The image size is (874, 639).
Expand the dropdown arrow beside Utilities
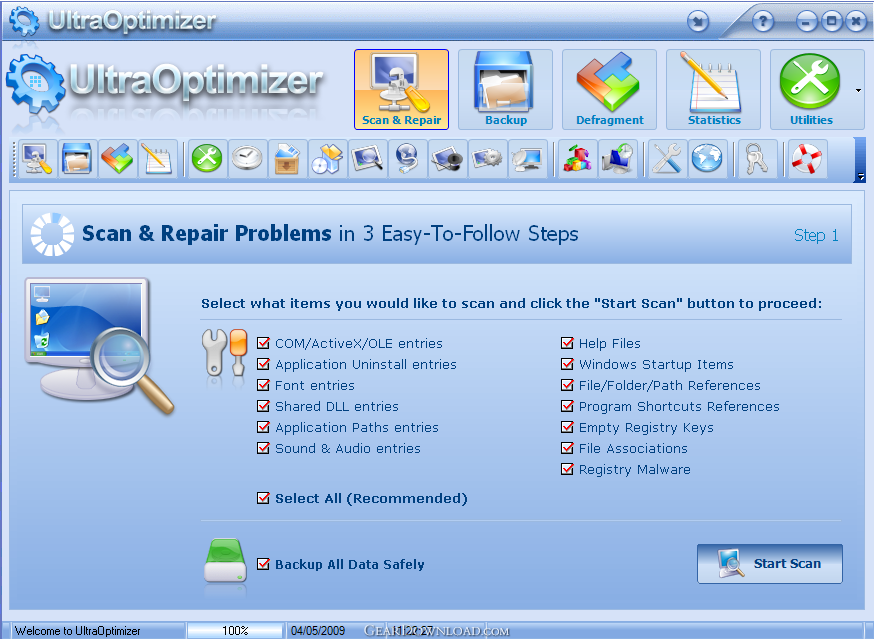pyautogui.click(x=858, y=90)
